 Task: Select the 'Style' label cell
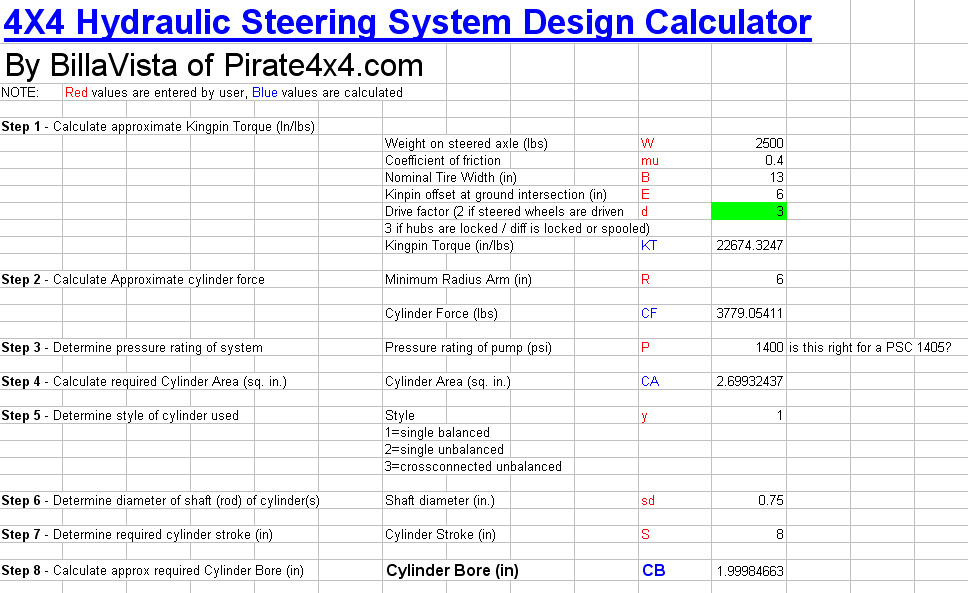[x=399, y=415]
